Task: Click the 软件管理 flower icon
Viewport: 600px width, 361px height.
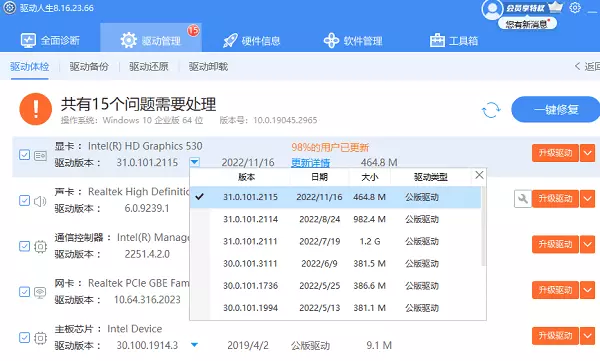Action: point(331,40)
